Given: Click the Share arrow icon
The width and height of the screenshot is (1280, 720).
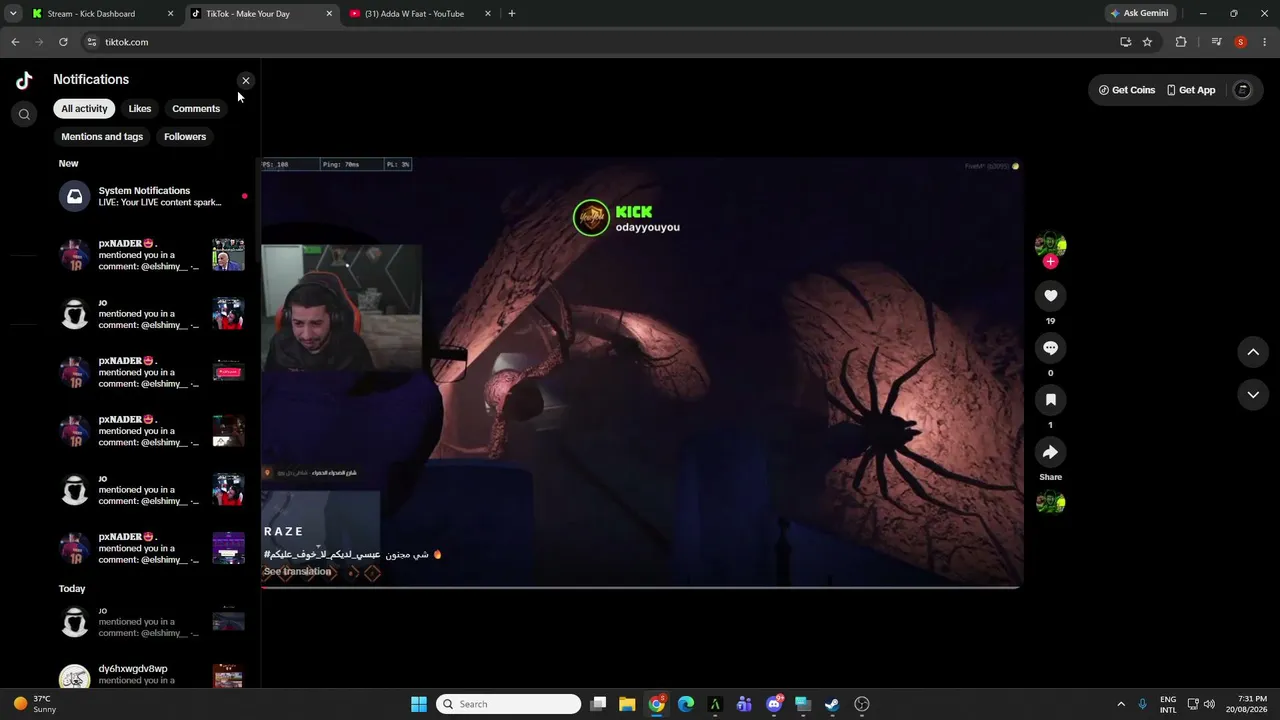Looking at the screenshot, I should pos(1050,452).
